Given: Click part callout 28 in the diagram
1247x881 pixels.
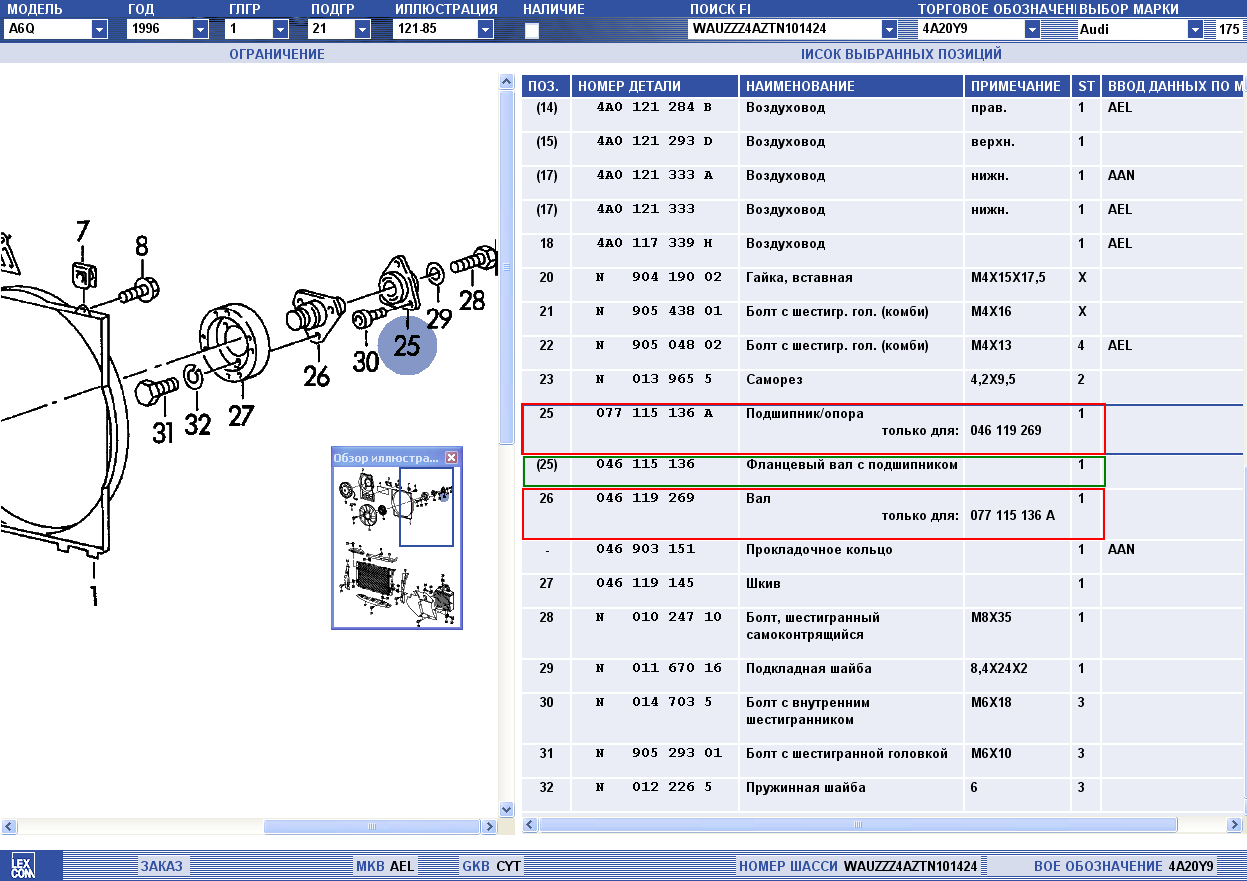Looking at the screenshot, I should [x=471, y=299].
